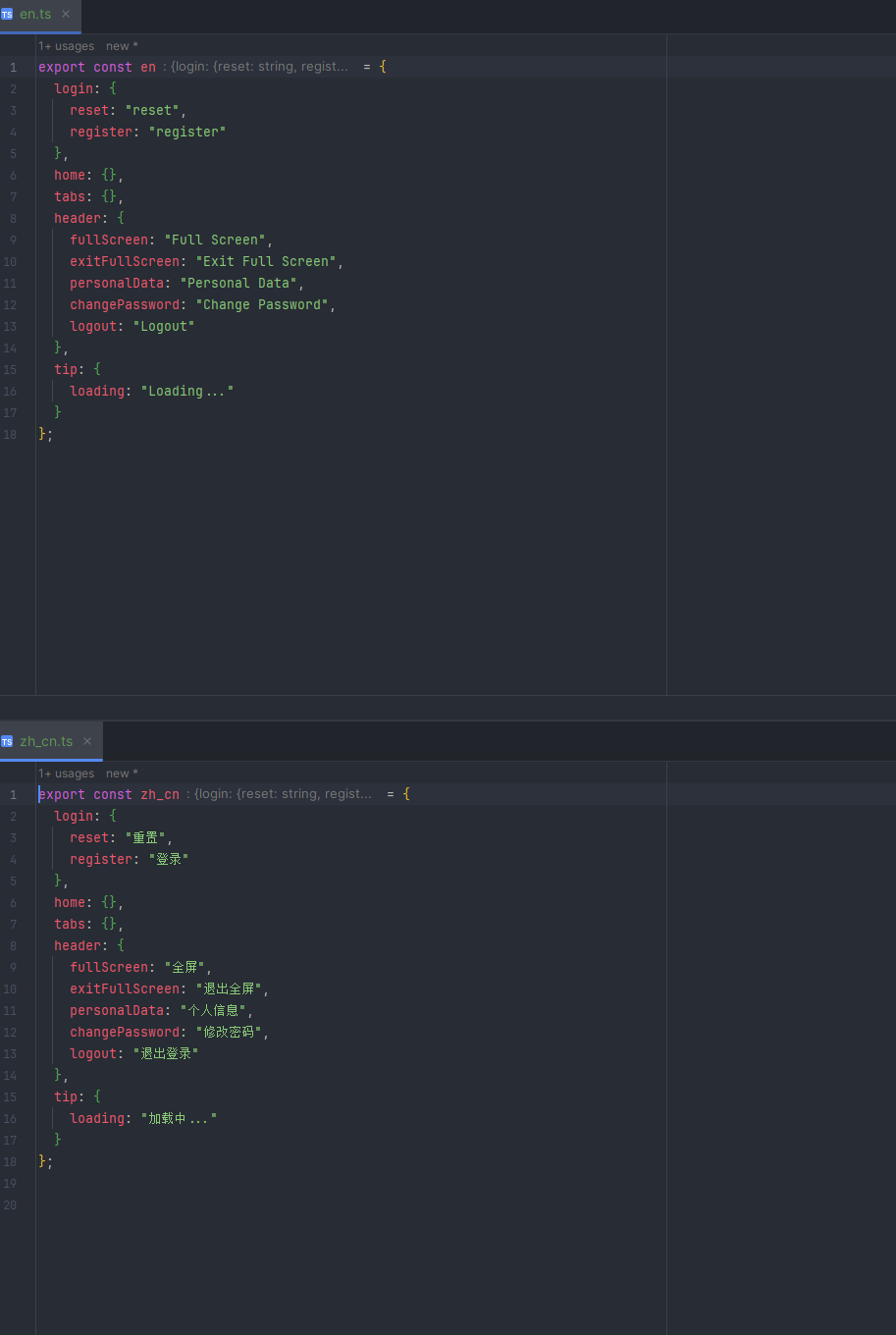
Task: Click the 'new *' author hint in zh_cn.ts
Action: tap(122, 774)
